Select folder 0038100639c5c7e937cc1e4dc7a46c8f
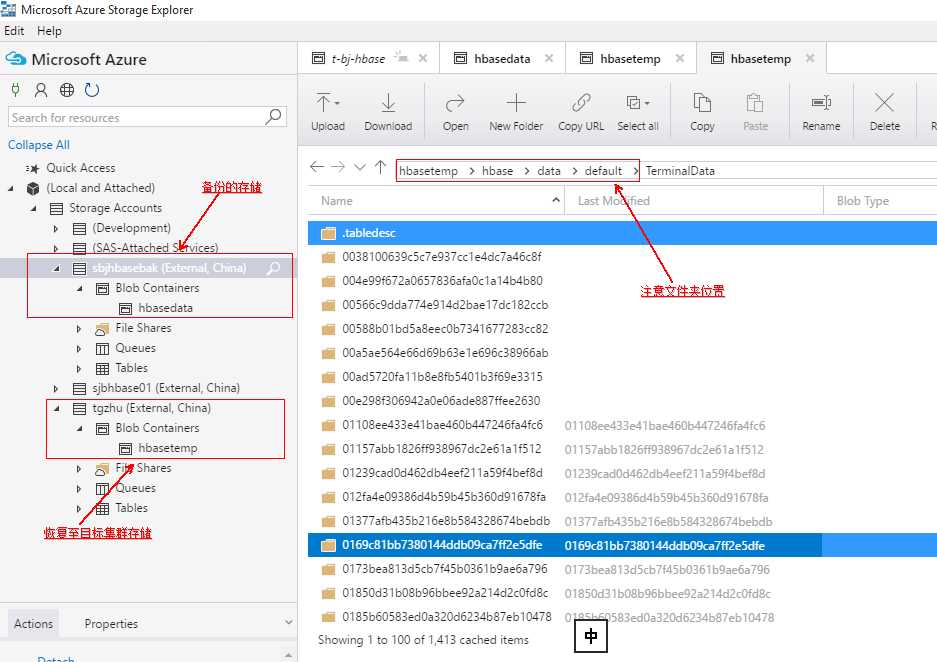Image resolution: width=937 pixels, height=662 pixels. pyautogui.click(x=442, y=257)
